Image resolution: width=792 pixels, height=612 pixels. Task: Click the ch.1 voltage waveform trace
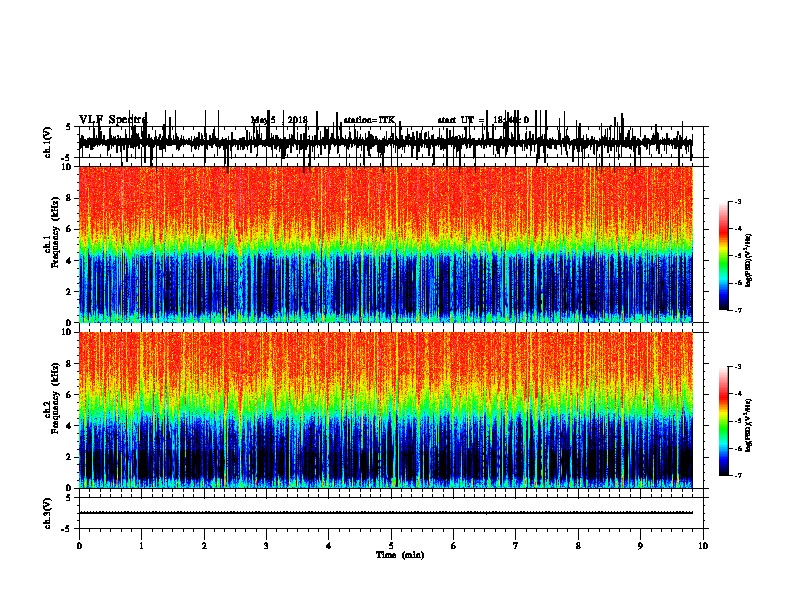pyautogui.click(x=385, y=142)
